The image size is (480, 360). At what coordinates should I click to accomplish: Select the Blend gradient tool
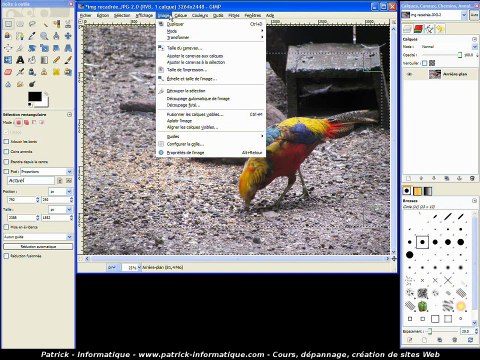(44, 60)
